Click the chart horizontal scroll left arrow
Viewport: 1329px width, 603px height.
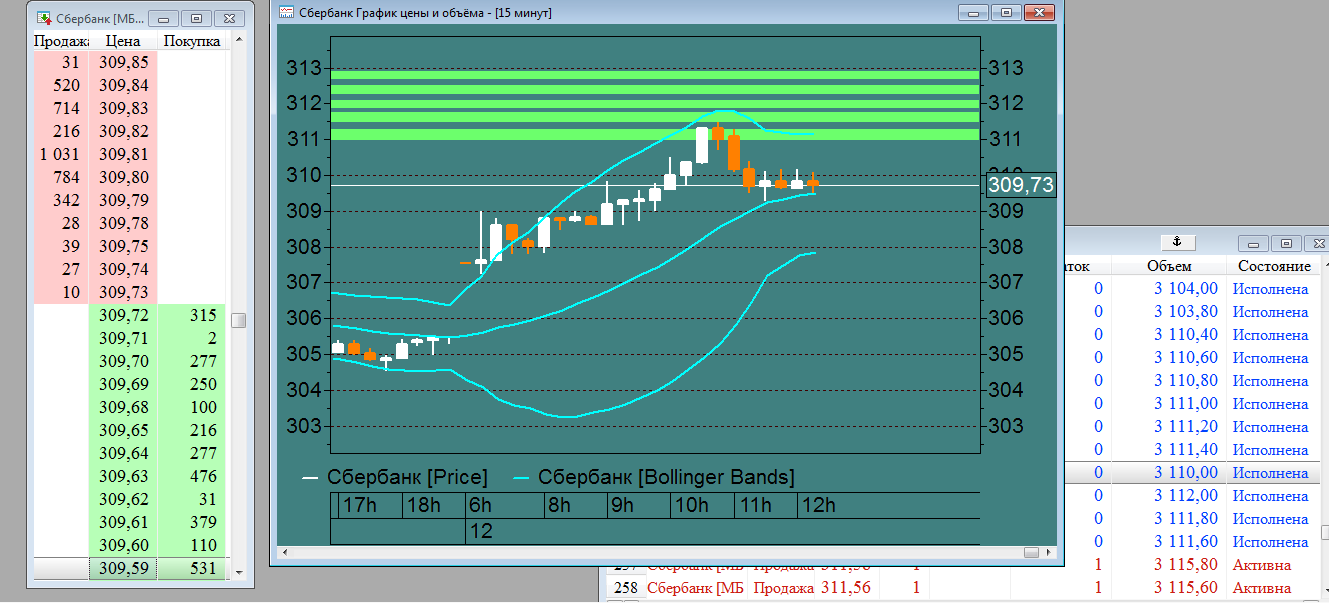284,552
